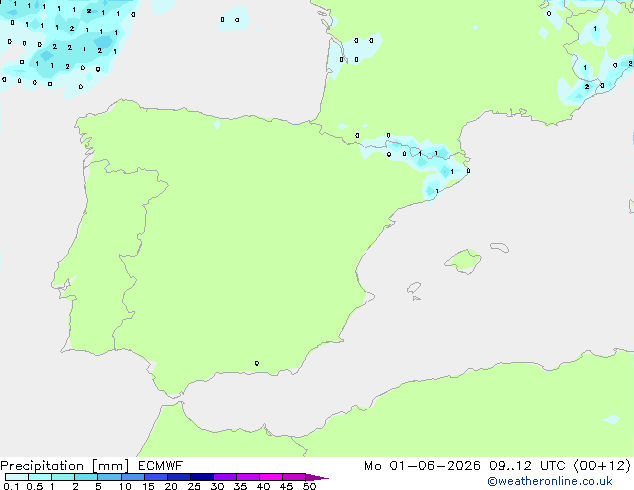Click the 5–10 mm sky-blue legend swatch

pos(109,477)
